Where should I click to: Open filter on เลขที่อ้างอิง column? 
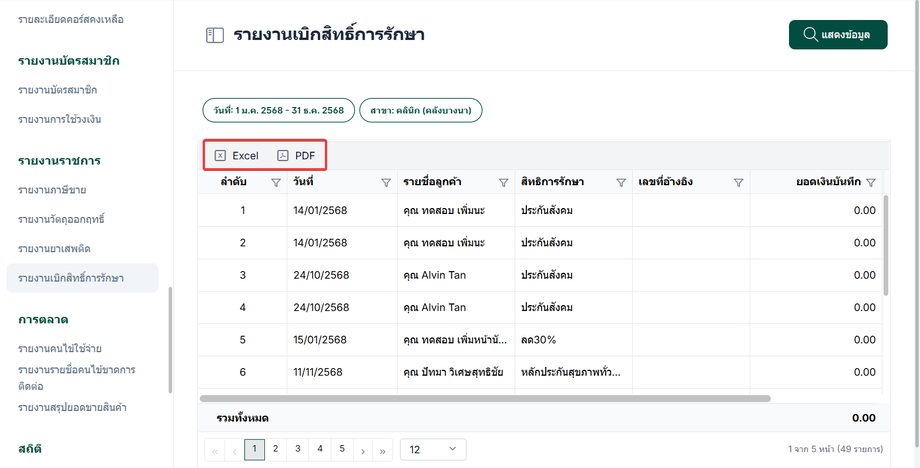tap(739, 183)
